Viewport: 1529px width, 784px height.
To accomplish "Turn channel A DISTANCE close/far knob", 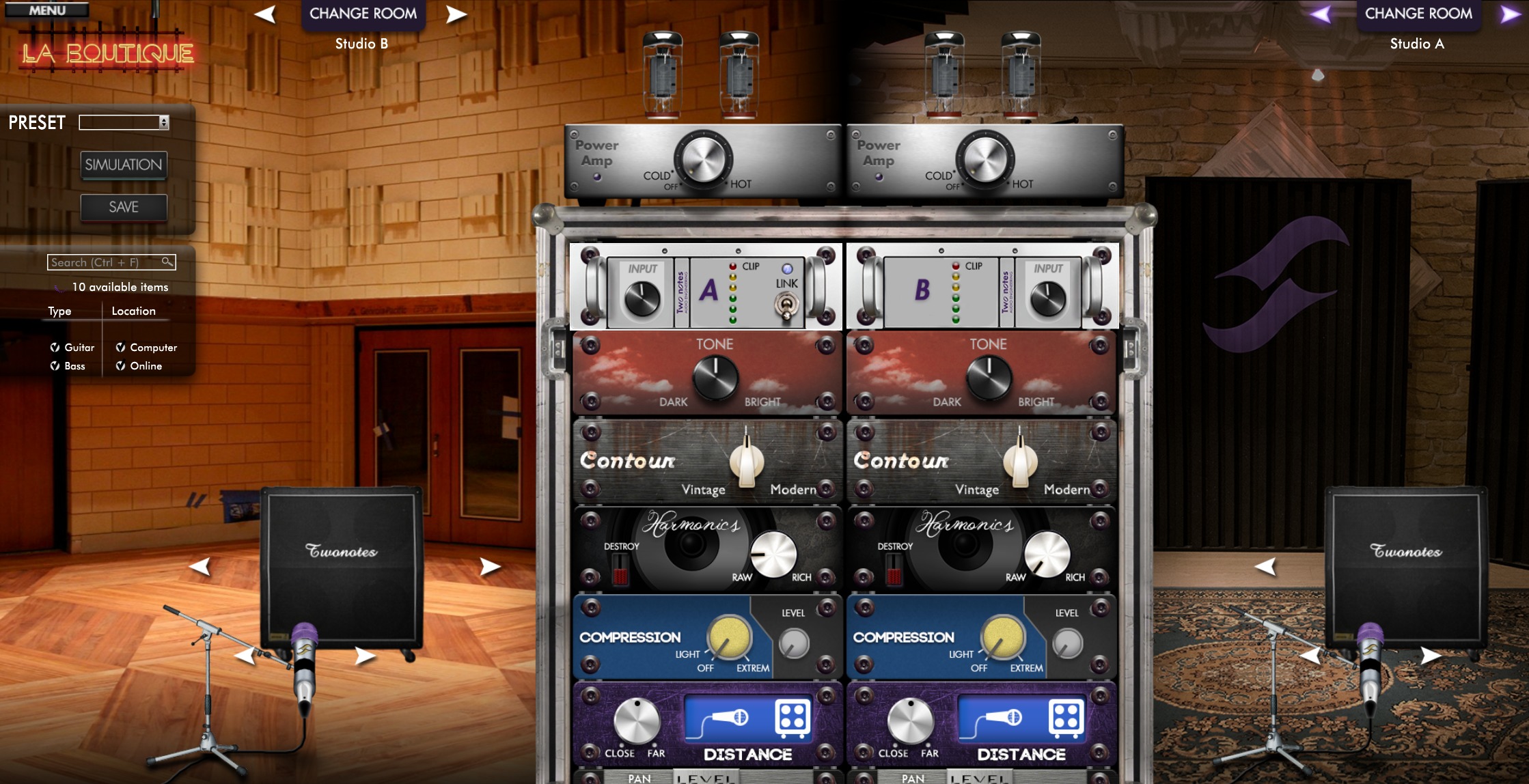I will pyautogui.click(x=637, y=721).
